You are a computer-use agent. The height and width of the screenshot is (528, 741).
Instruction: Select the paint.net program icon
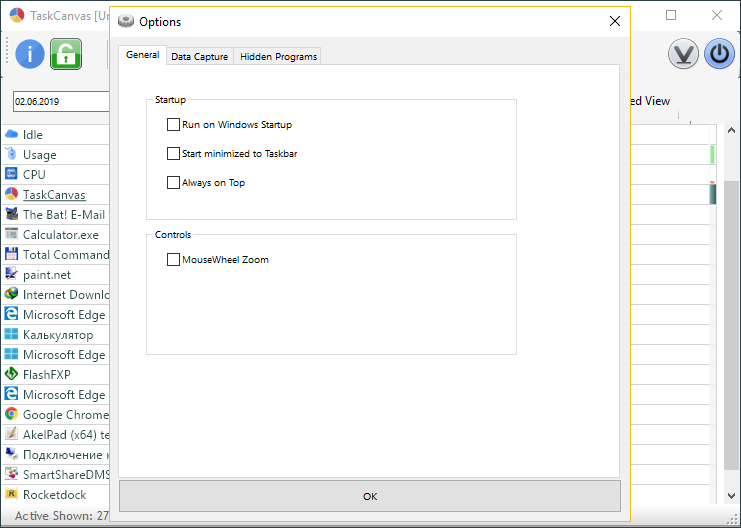[x=11, y=274]
